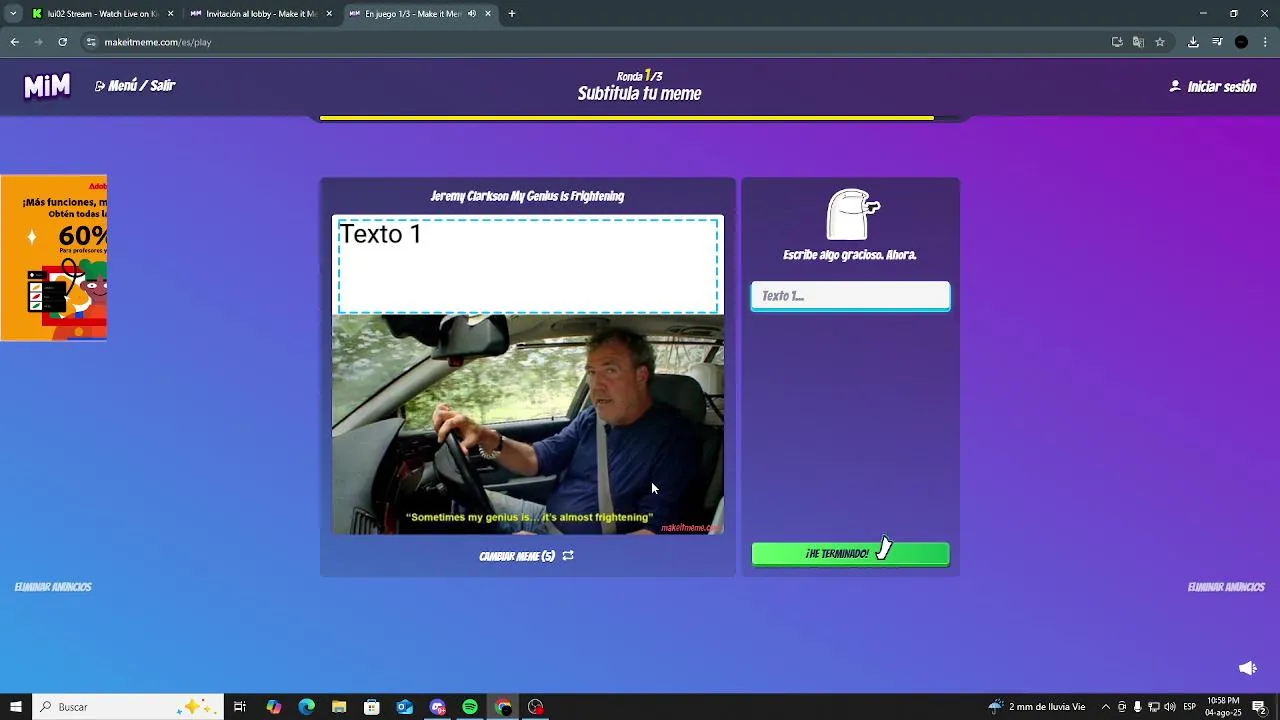Click the Meet Now camera tray icon
This screenshot has width=1280, height=720.
(x=1122, y=707)
